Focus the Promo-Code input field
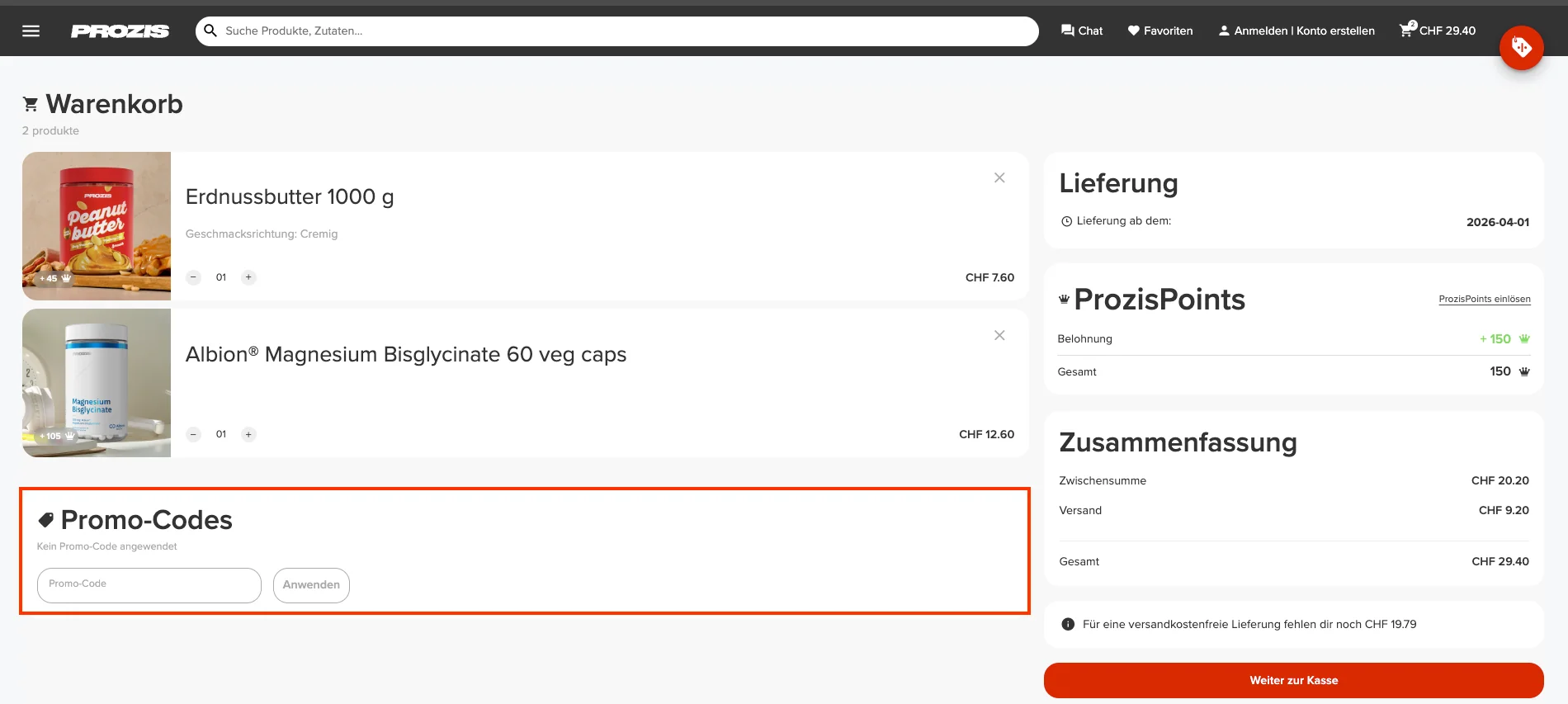 pyautogui.click(x=149, y=585)
